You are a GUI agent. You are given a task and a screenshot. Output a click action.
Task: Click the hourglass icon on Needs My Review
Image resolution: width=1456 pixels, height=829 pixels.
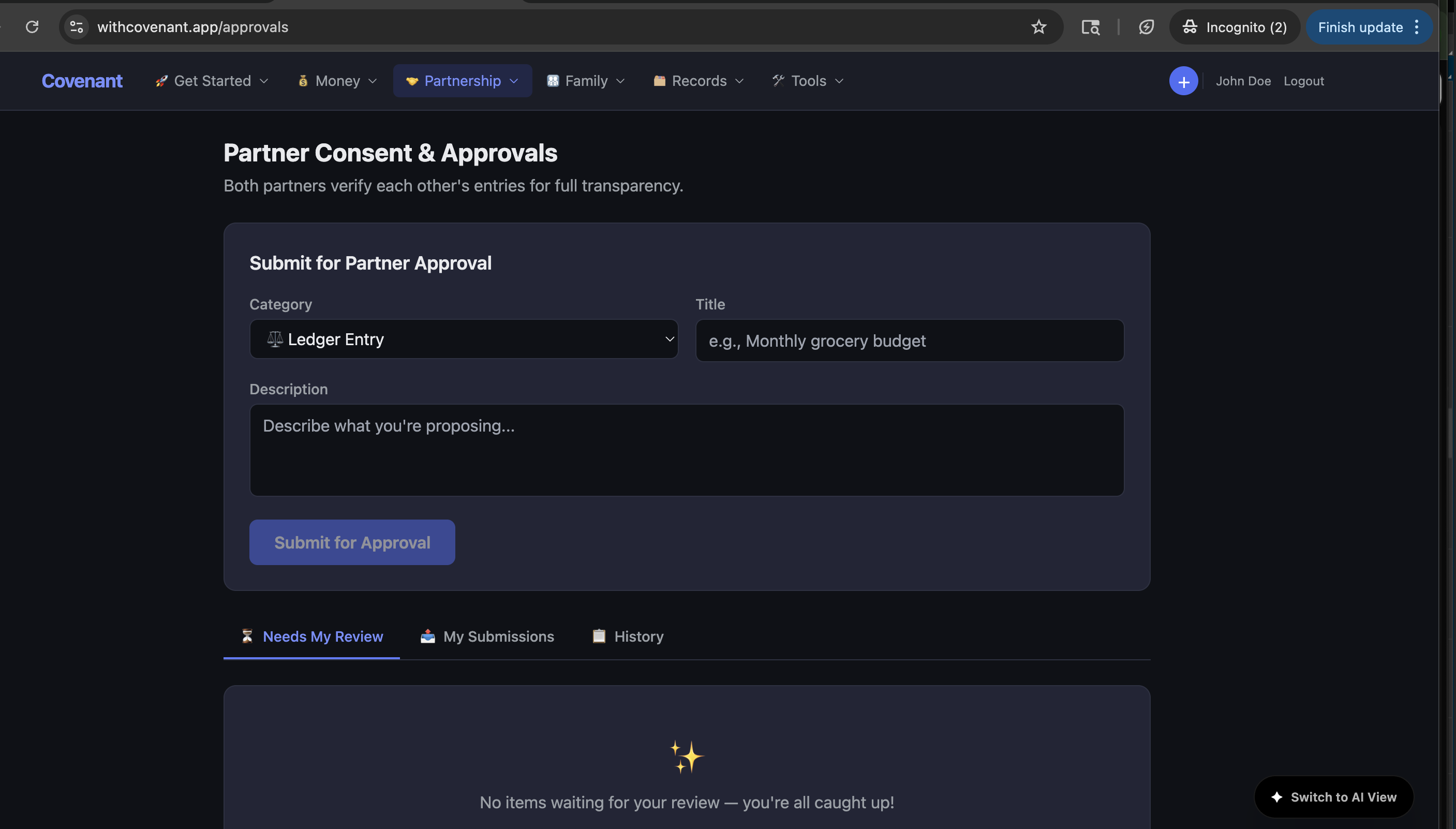point(247,636)
